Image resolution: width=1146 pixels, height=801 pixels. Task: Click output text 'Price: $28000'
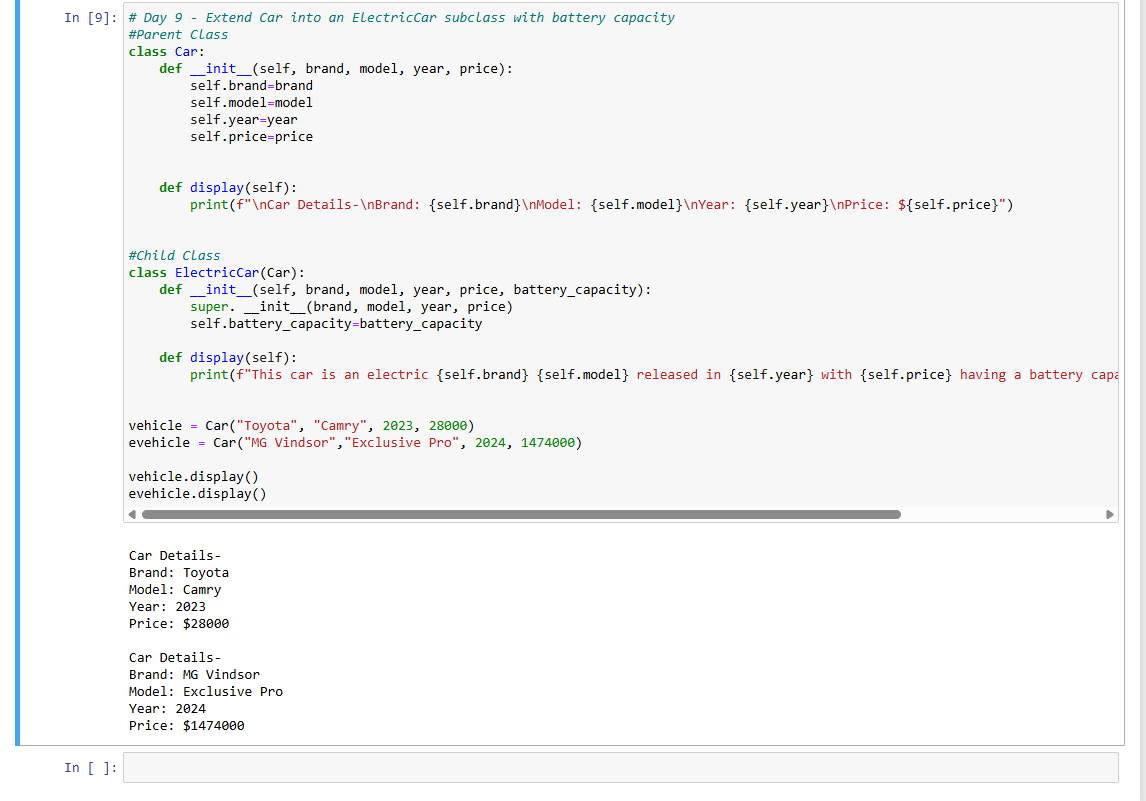click(179, 623)
